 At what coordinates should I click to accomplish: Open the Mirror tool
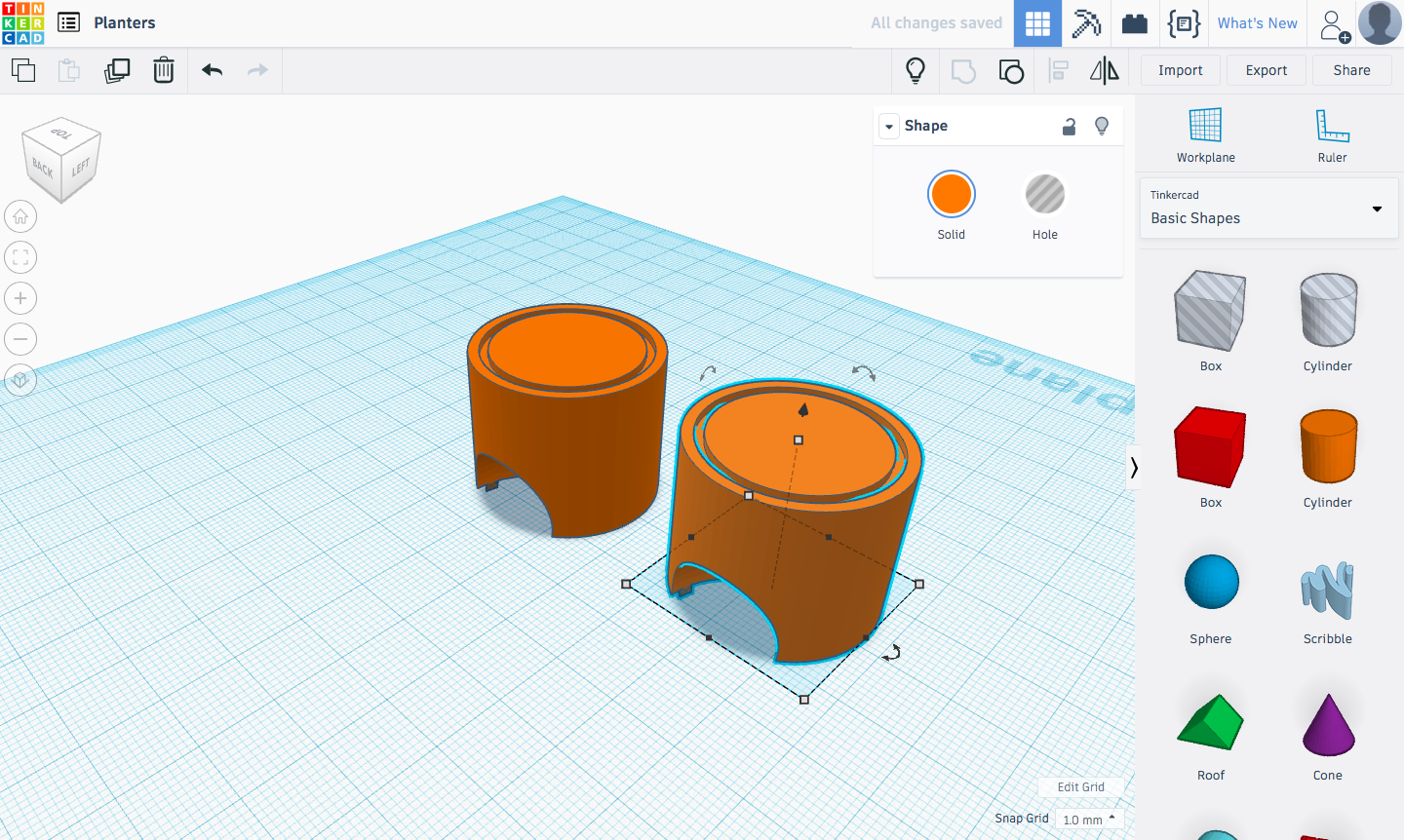pos(1105,70)
